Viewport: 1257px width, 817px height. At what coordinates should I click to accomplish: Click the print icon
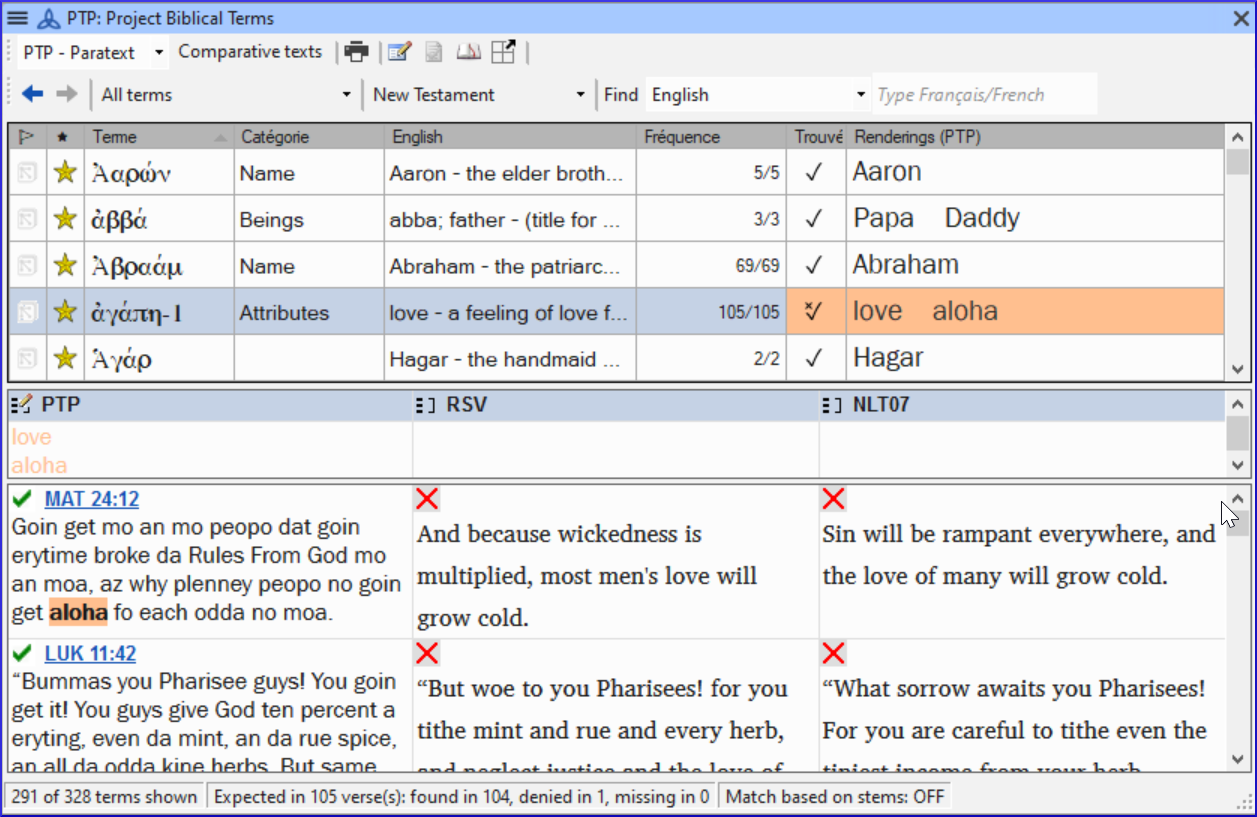tap(357, 52)
